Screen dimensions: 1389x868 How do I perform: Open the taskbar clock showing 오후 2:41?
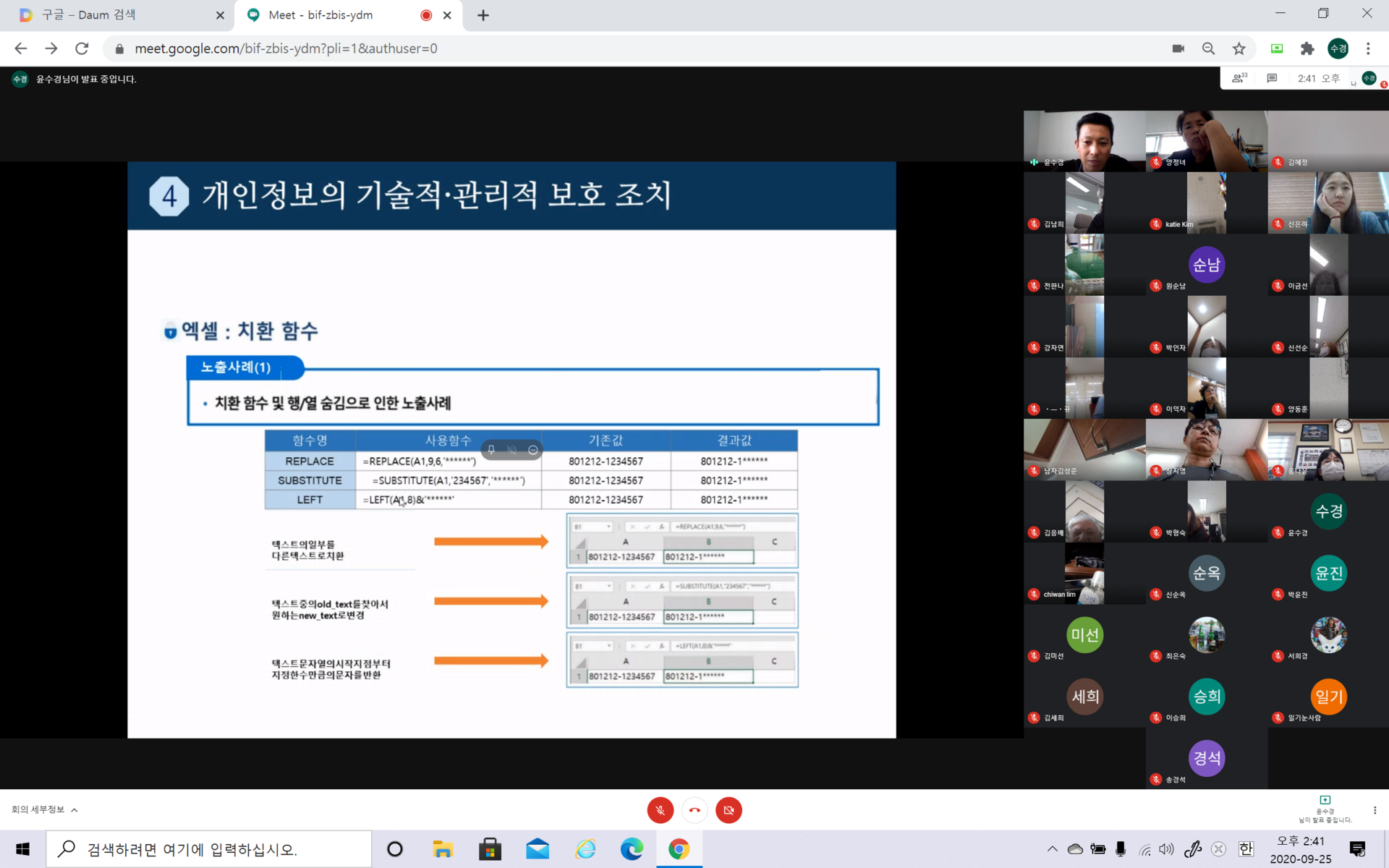click(x=1301, y=849)
